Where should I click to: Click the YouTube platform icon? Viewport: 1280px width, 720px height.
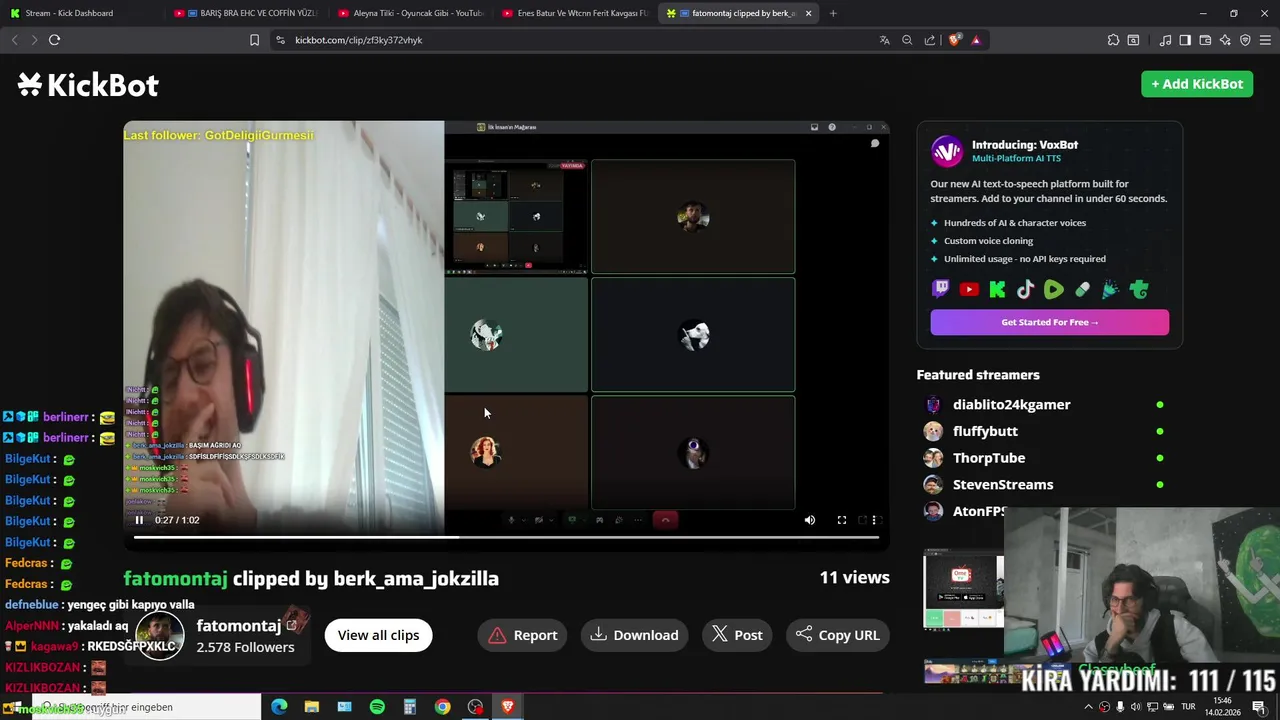point(969,290)
